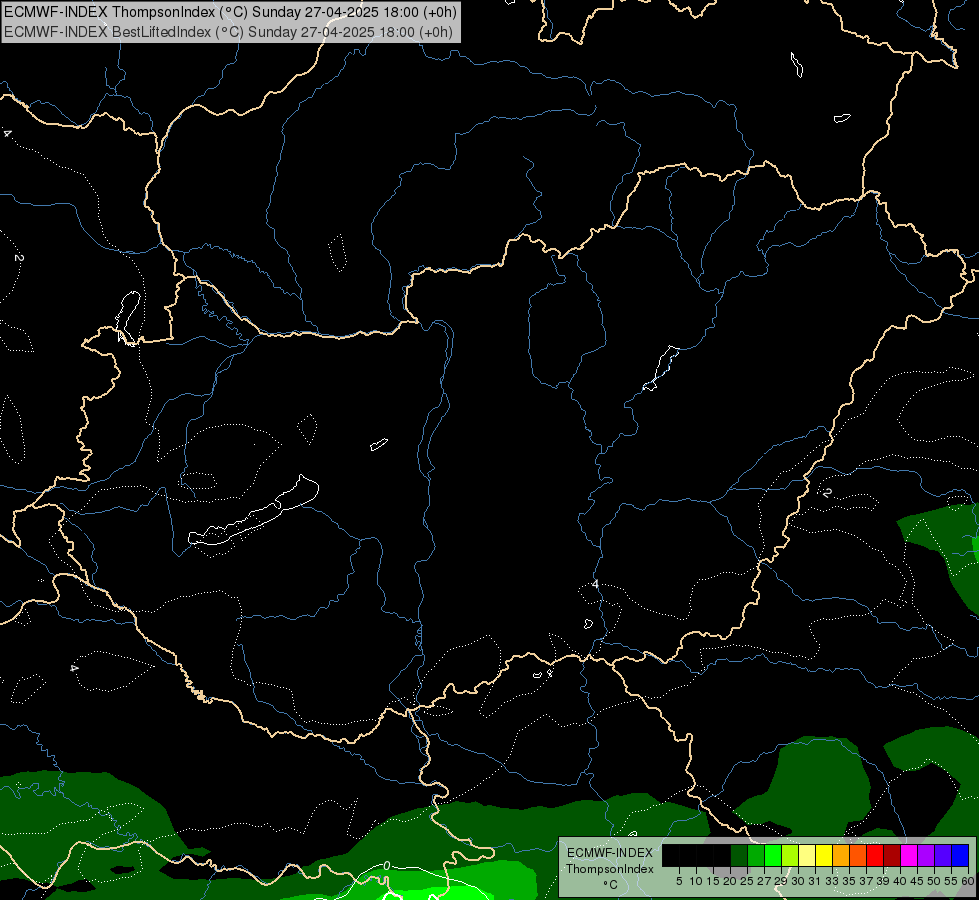Click the purple 45–50 legend swatch
979x900 pixels.
coord(926,855)
